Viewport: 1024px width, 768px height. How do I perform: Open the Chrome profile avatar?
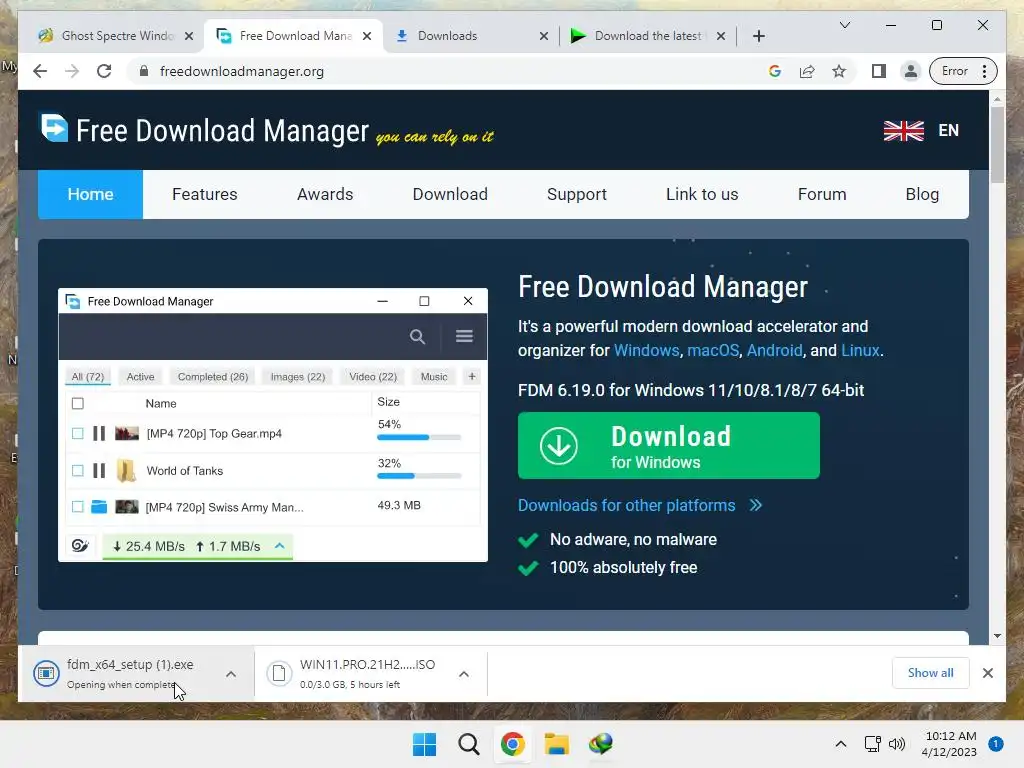point(910,71)
